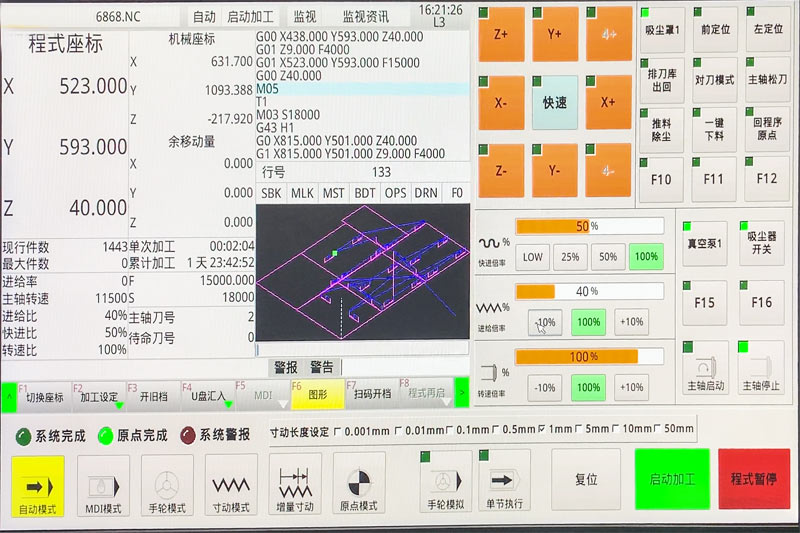Screen dimensions: 800x533
Task: Select 增量寸动 incremental jog
Action: pyautogui.click(x=295, y=485)
